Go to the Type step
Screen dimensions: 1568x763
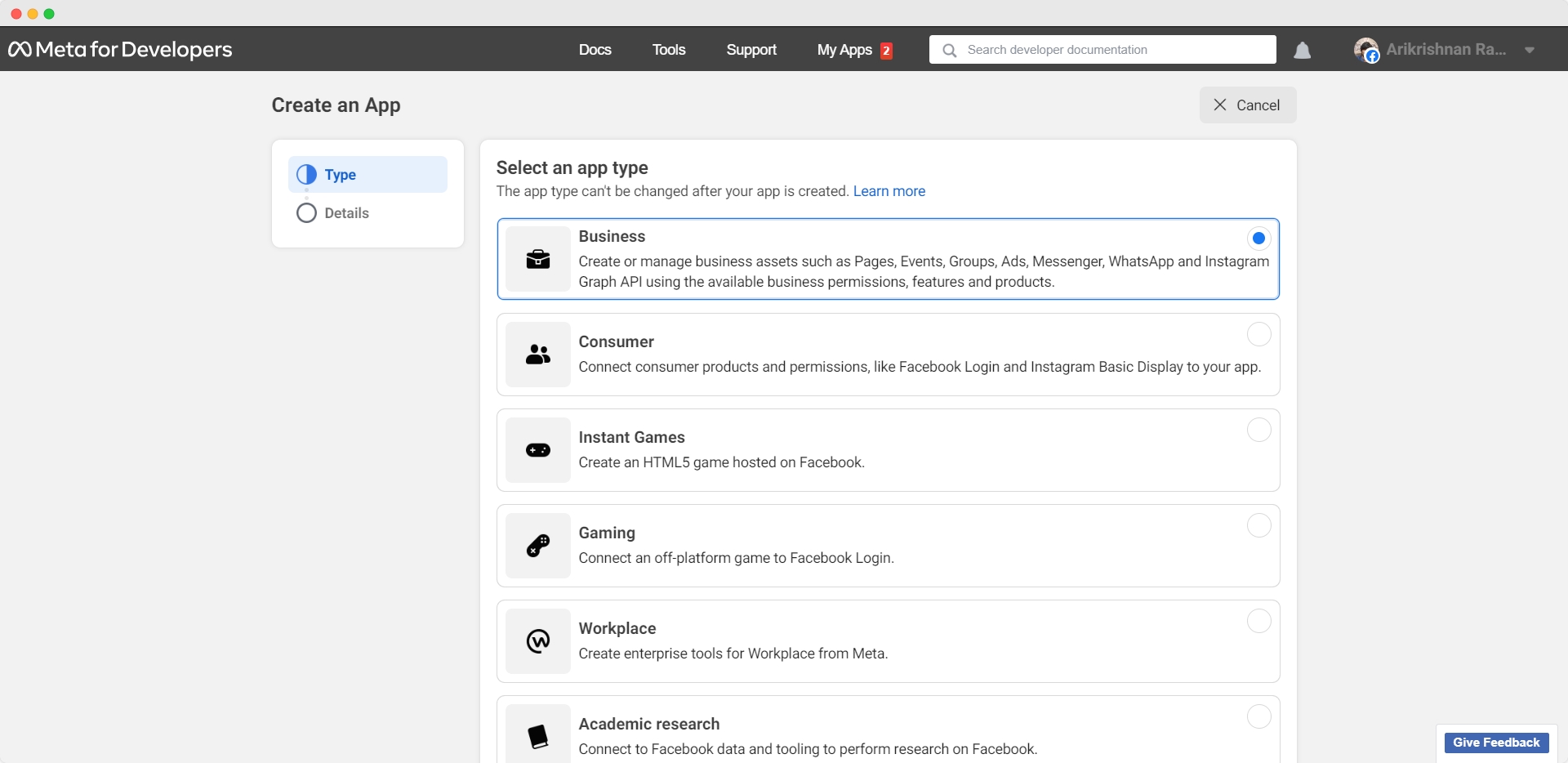coord(367,175)
